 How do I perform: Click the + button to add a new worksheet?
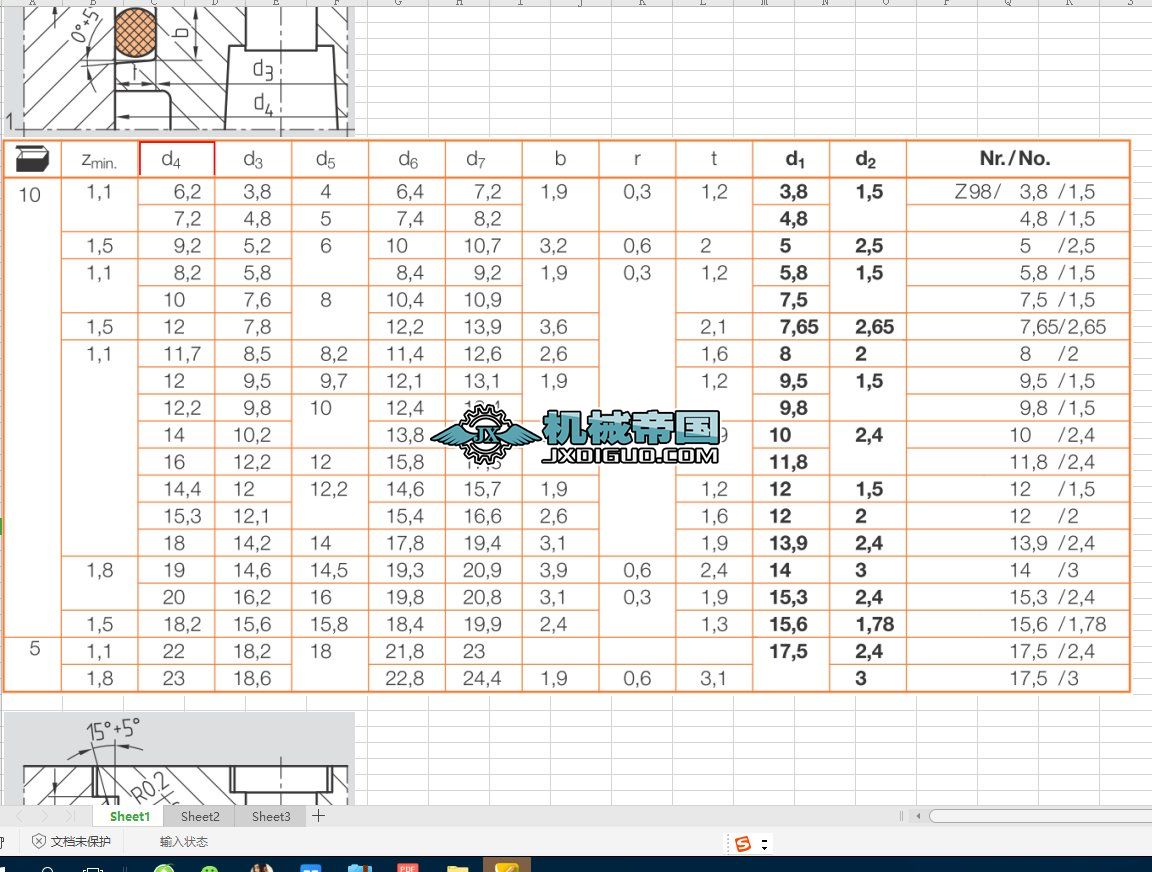click(x=318, y=816)
